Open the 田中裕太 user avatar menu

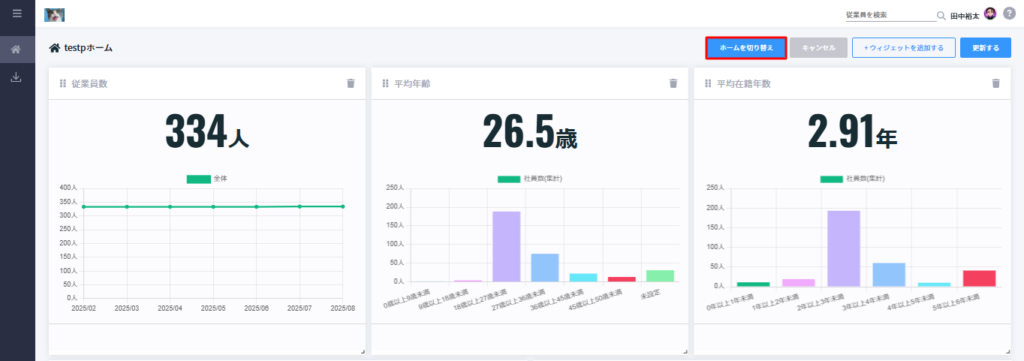990,14
